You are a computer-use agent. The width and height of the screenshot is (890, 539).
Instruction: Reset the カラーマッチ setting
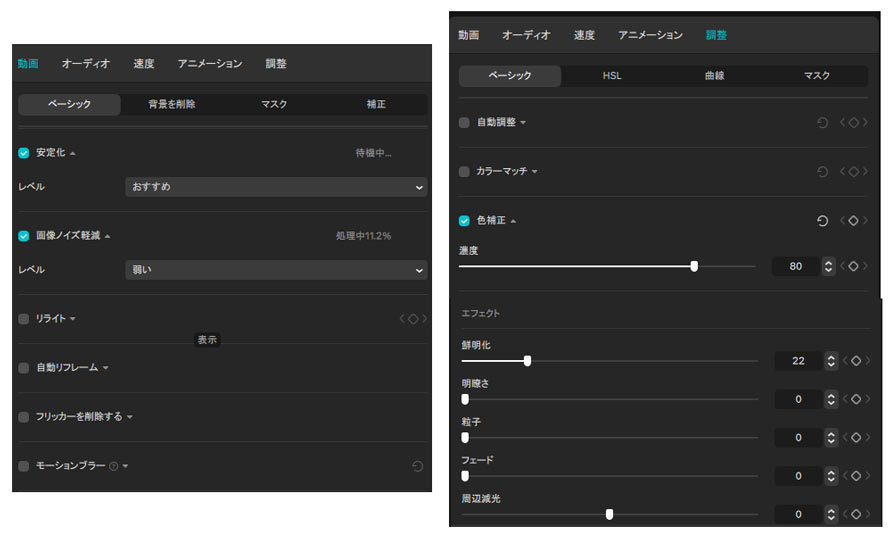tap(822, 171)
